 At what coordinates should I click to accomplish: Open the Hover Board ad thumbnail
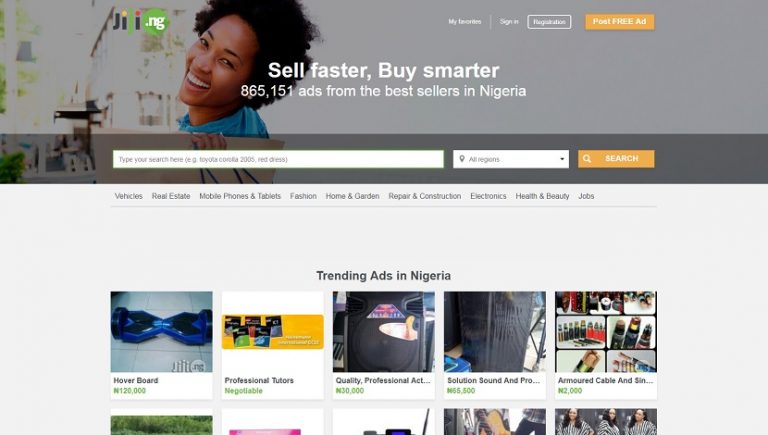pos(162,332)
